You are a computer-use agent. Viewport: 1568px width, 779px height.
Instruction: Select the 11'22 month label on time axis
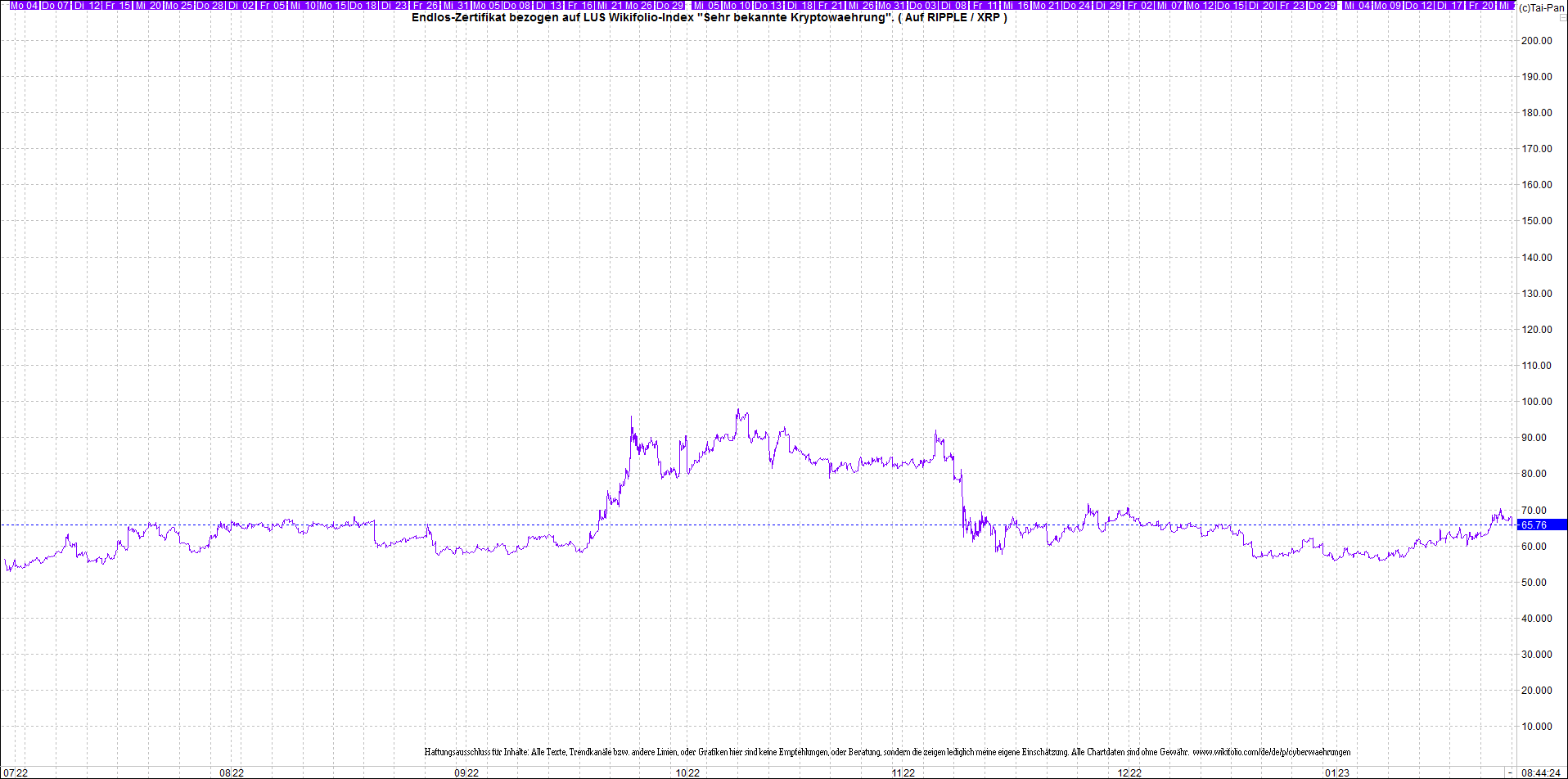click(903, 772)
